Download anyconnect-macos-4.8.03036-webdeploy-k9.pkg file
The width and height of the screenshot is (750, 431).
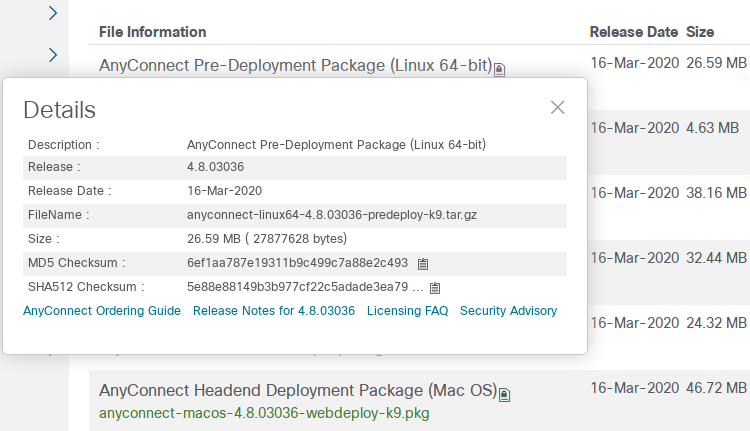tap(264, 413)
